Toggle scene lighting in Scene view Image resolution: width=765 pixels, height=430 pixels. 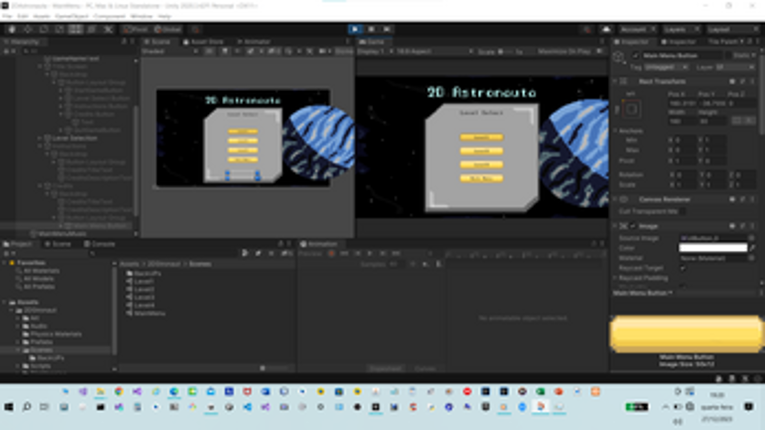[225, 51]
